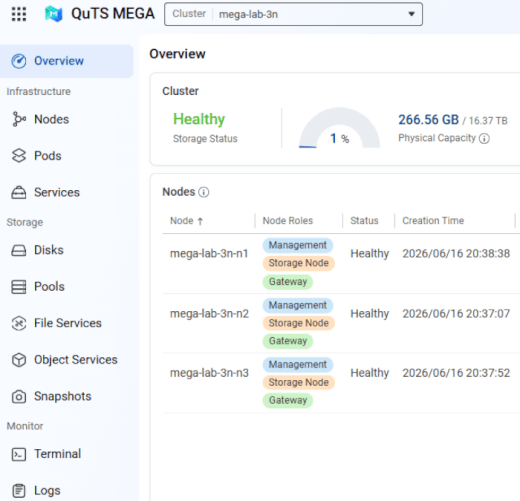Click the Pools stacked icon
520x501 pixels.
pyautogui.click(x=19, y=287)
